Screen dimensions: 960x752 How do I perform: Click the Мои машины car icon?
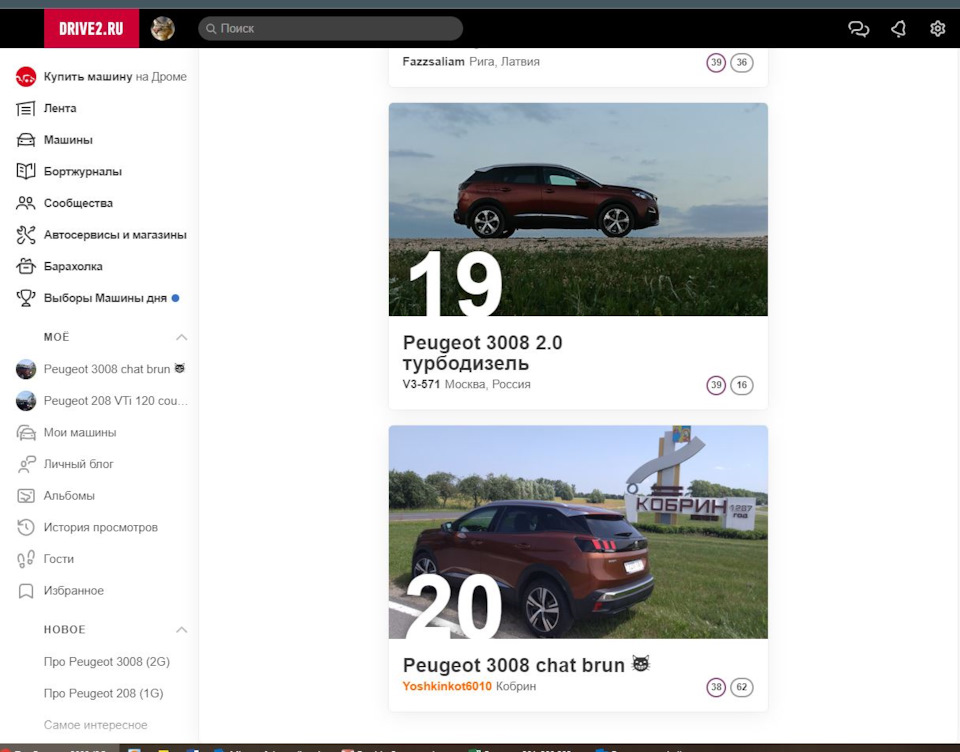26,432
